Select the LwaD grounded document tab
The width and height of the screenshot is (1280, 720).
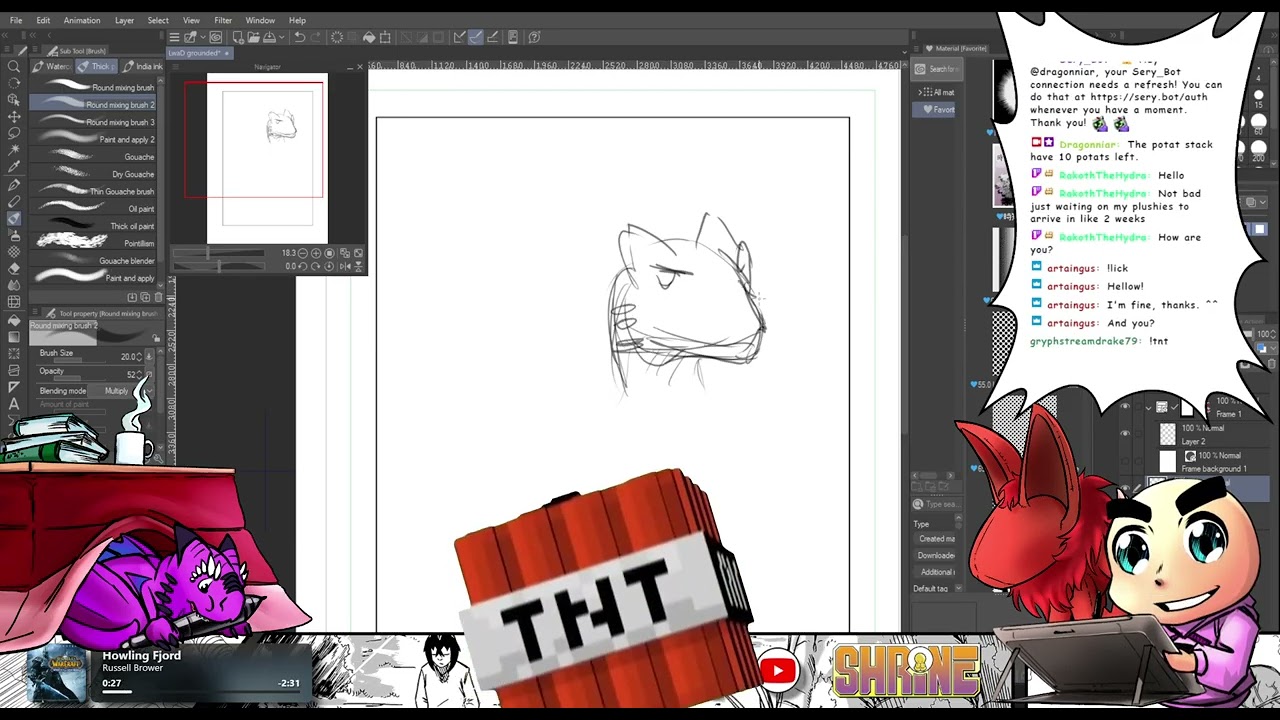coord(199,53)
